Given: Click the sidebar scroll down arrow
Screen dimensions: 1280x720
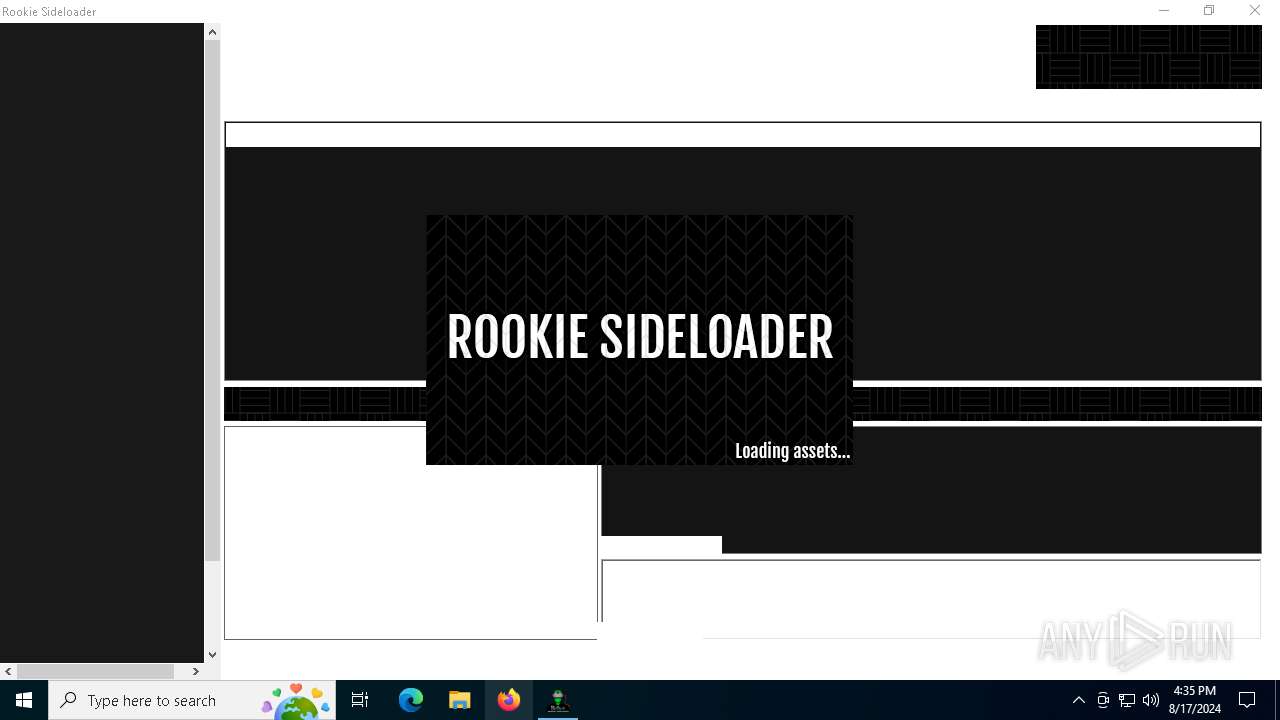Looking at the screenshot, I should tap(212, 655).
